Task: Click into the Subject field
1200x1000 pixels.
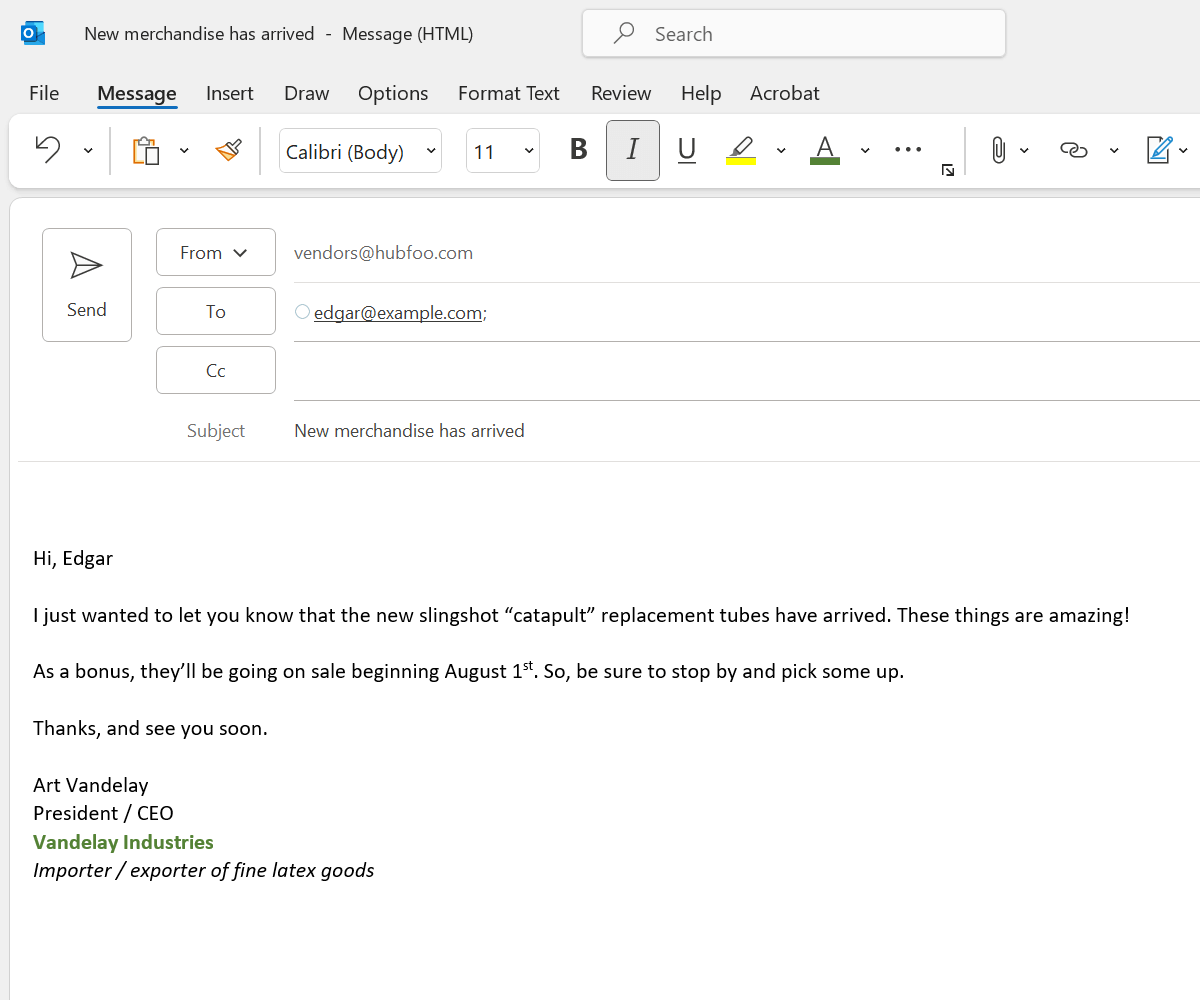Action: point(747,431)
